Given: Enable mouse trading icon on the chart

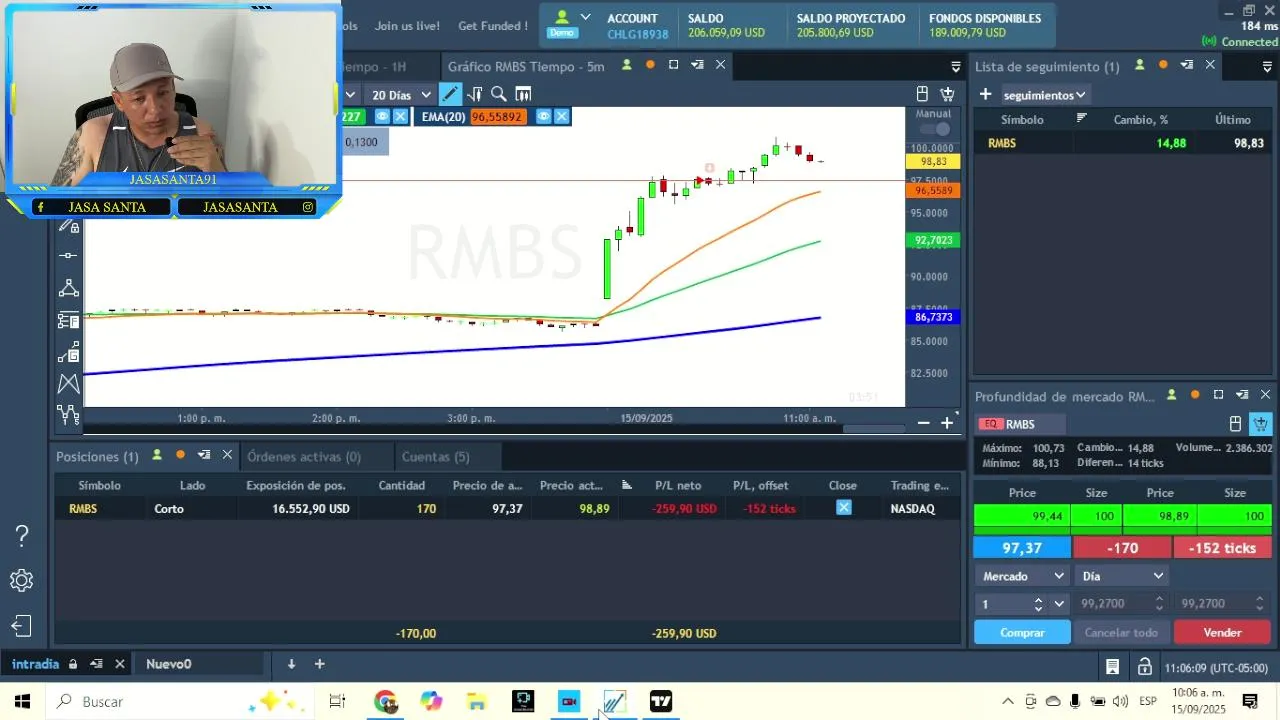Looking at the screenshot, I should [x=922, y=94].
